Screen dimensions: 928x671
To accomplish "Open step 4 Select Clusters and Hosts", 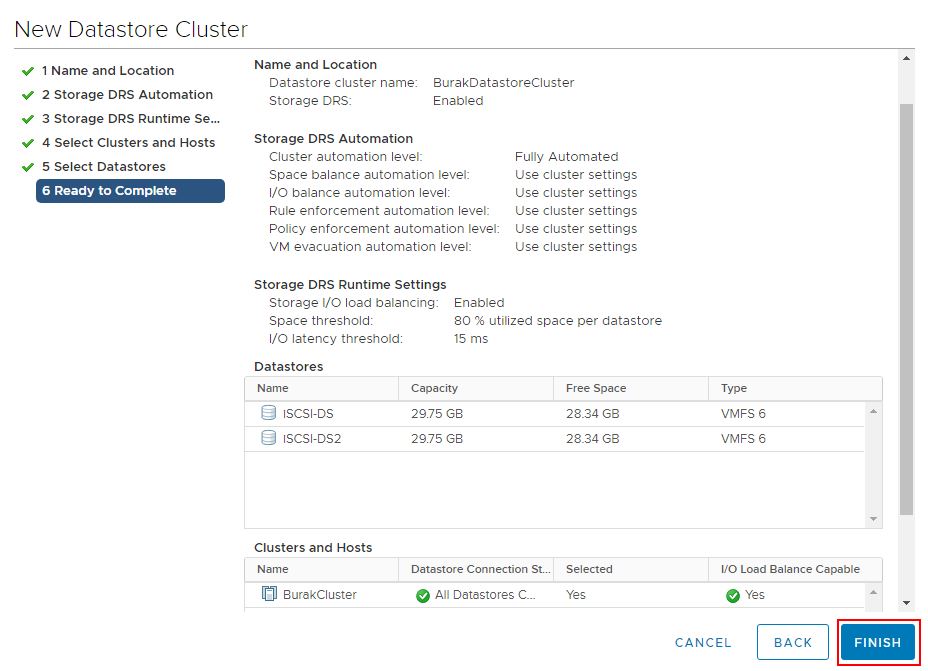I will tap(128, 143).
